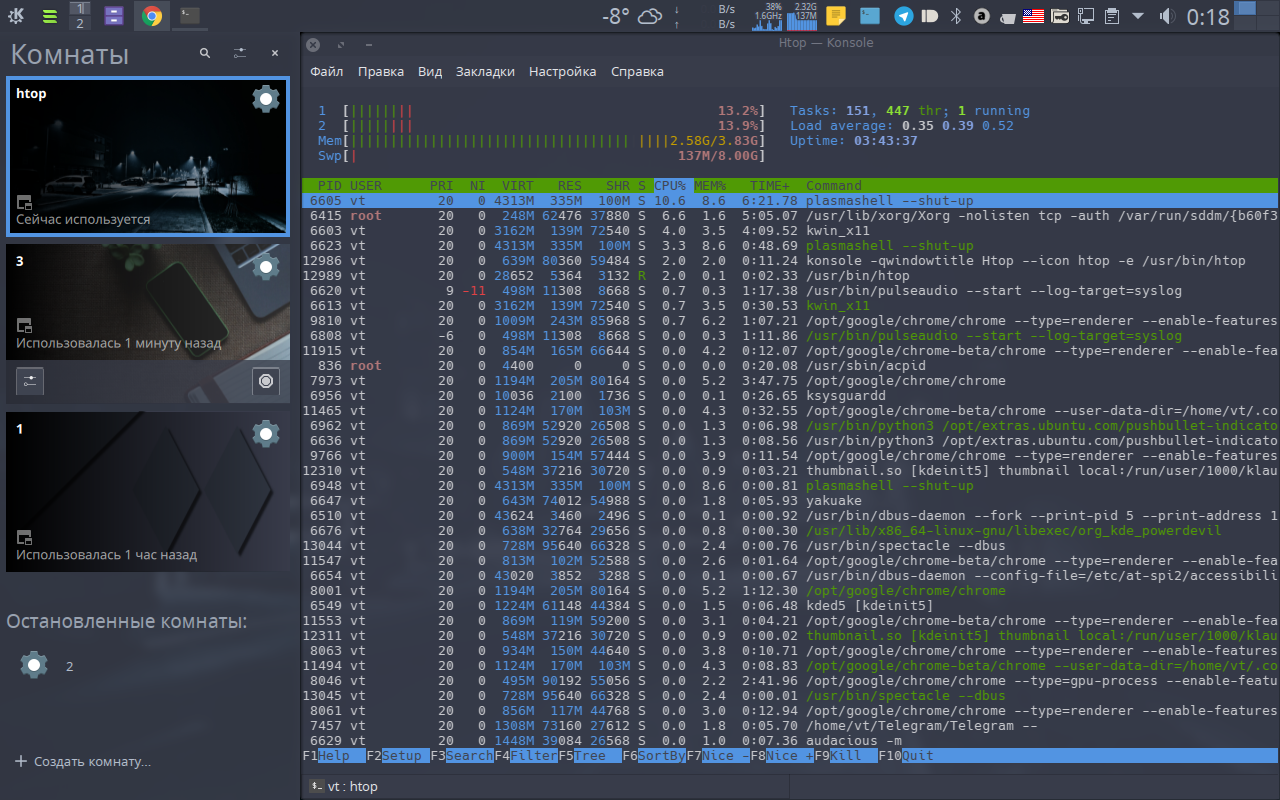Sort by the CPU% column header
Image resolution: width=1280 pixels, height=800 pixels.
coord(670,186)
